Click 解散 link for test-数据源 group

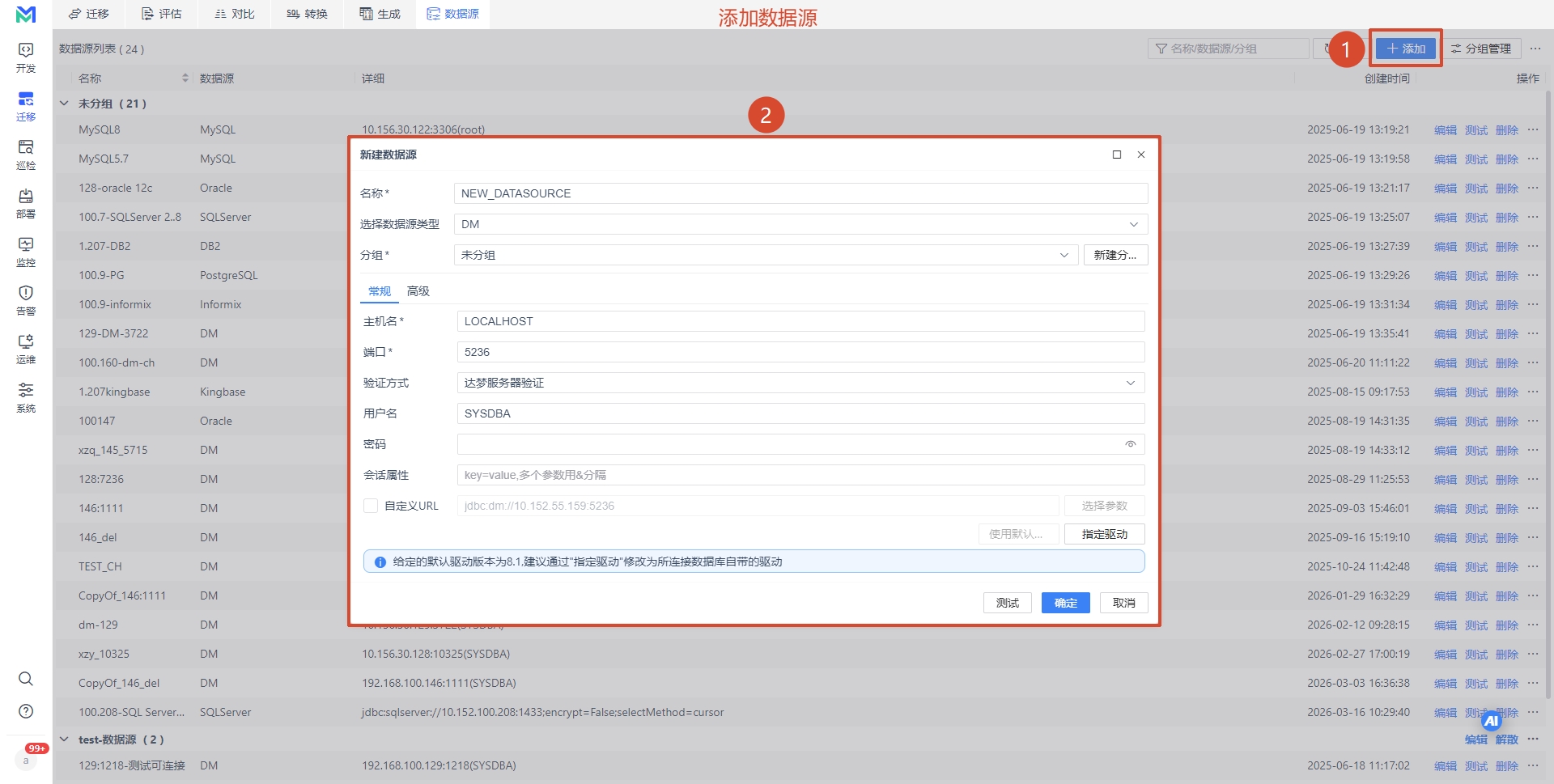pos(1507,740)
